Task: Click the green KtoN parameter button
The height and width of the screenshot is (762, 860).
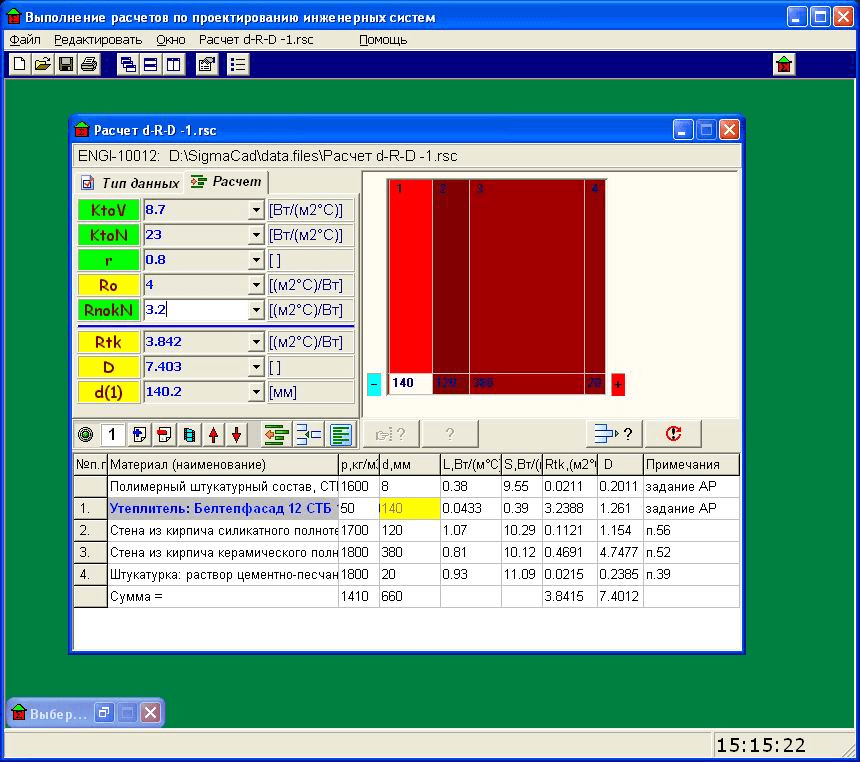Action: (108, 236)
